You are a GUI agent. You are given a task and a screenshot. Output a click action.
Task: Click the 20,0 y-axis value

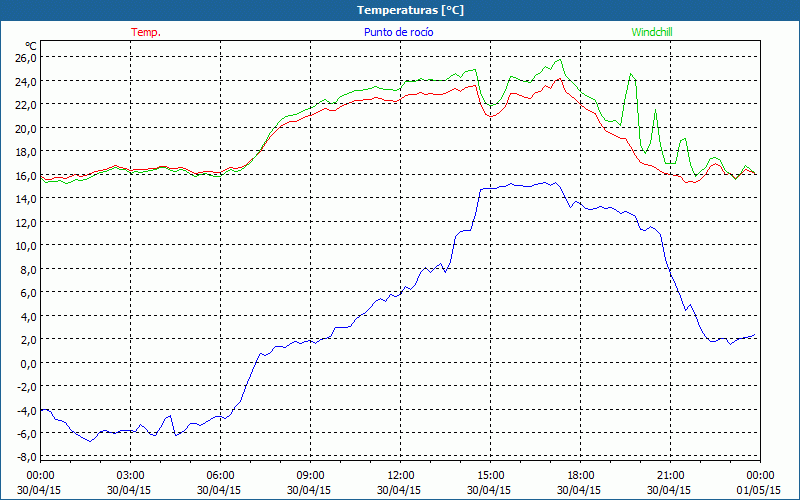point(26,129)
